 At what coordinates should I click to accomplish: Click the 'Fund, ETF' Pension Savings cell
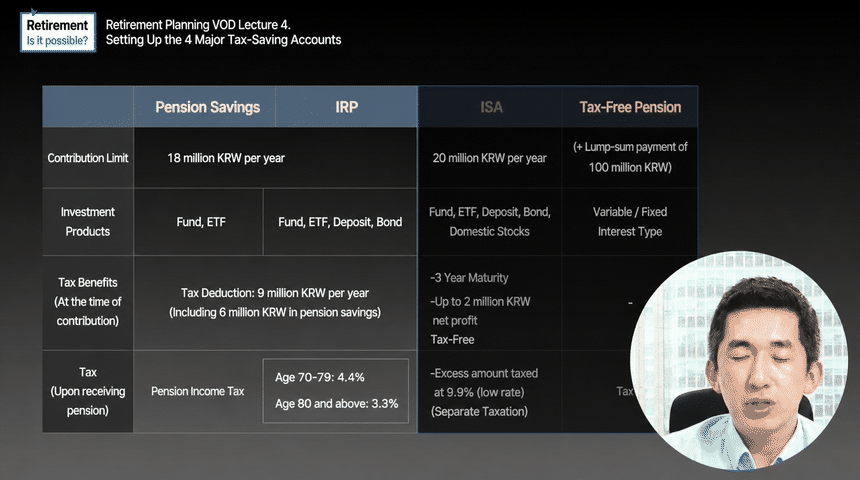(199, 222)
